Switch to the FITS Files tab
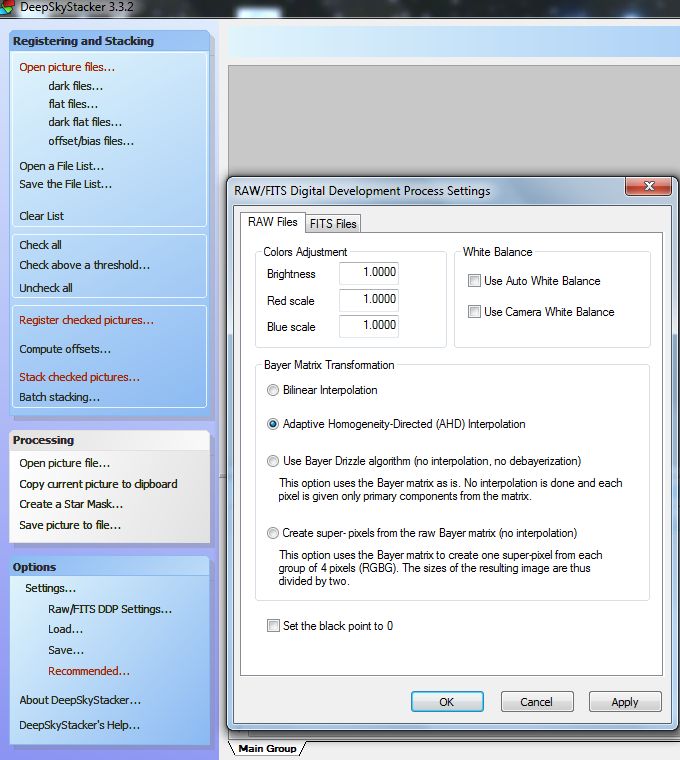The height and width of the screenshot is (760, 680). pos(333,223)
